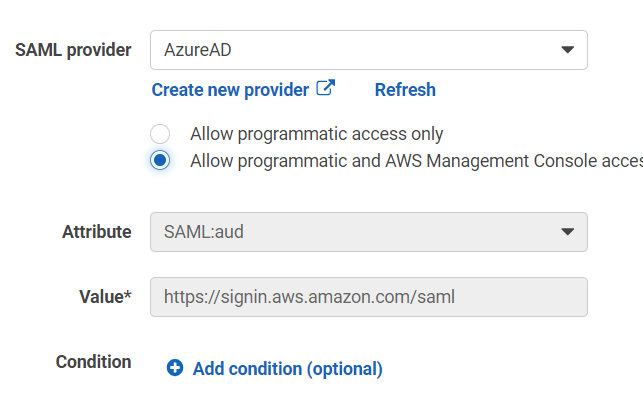Expand the Attribute dropdown arrow
This screenshot has height=418, width=643.
(567, 231)
